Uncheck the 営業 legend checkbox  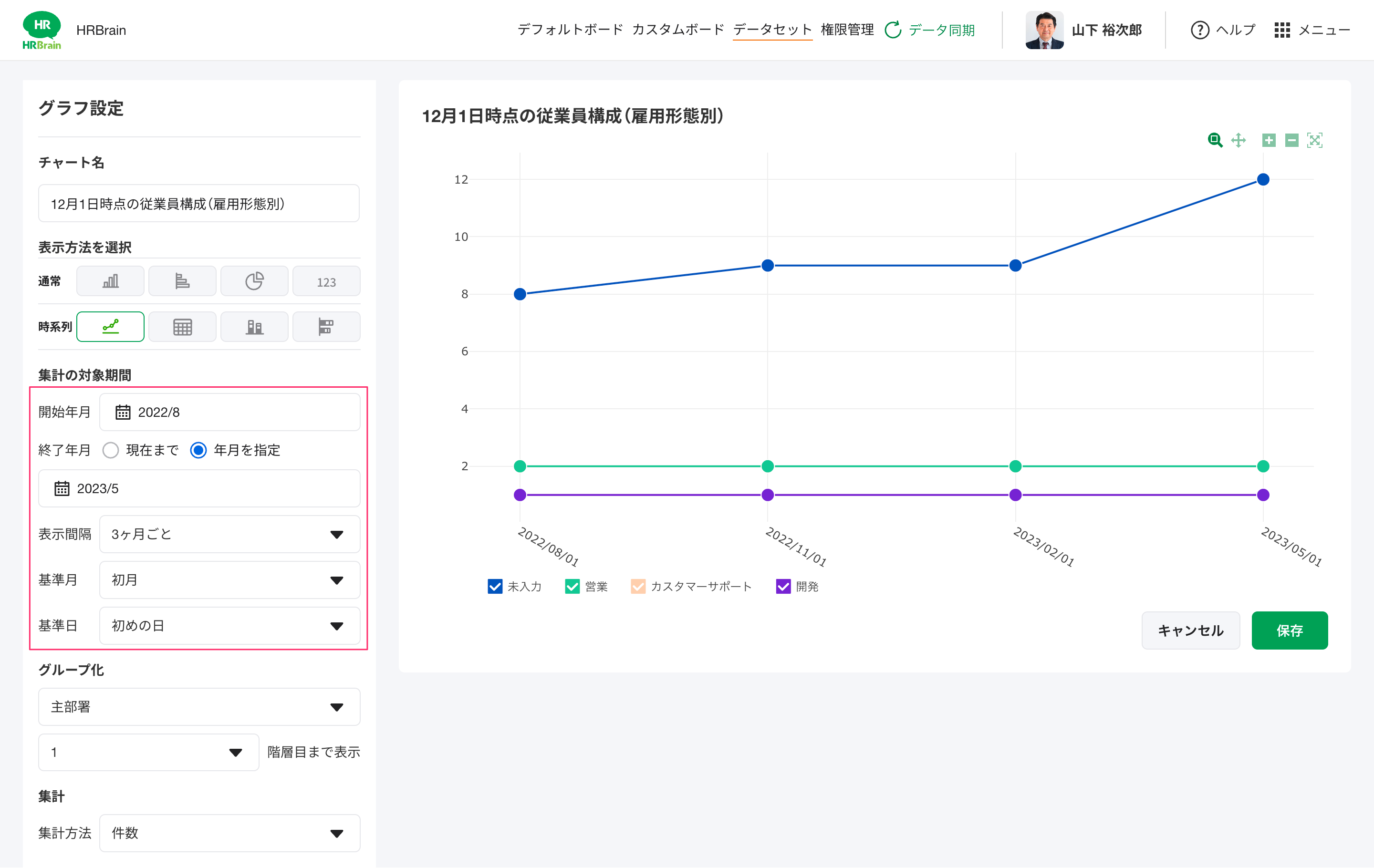[x=572, y=586]
